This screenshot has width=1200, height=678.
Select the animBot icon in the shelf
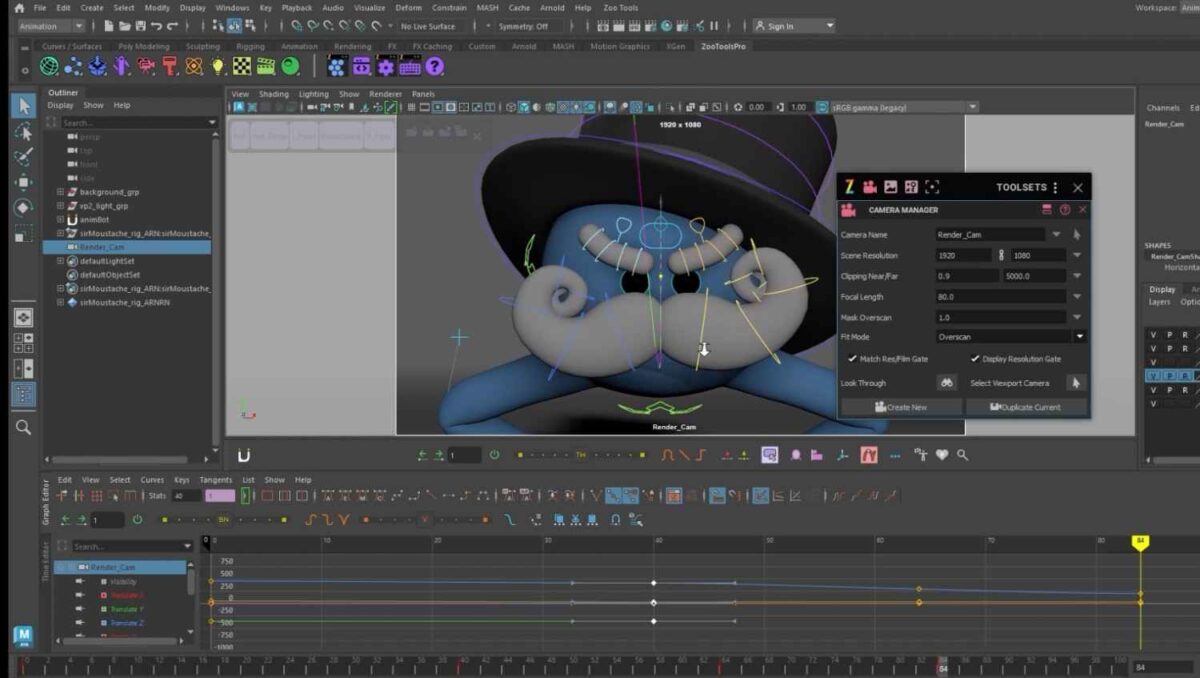[335, 68]
